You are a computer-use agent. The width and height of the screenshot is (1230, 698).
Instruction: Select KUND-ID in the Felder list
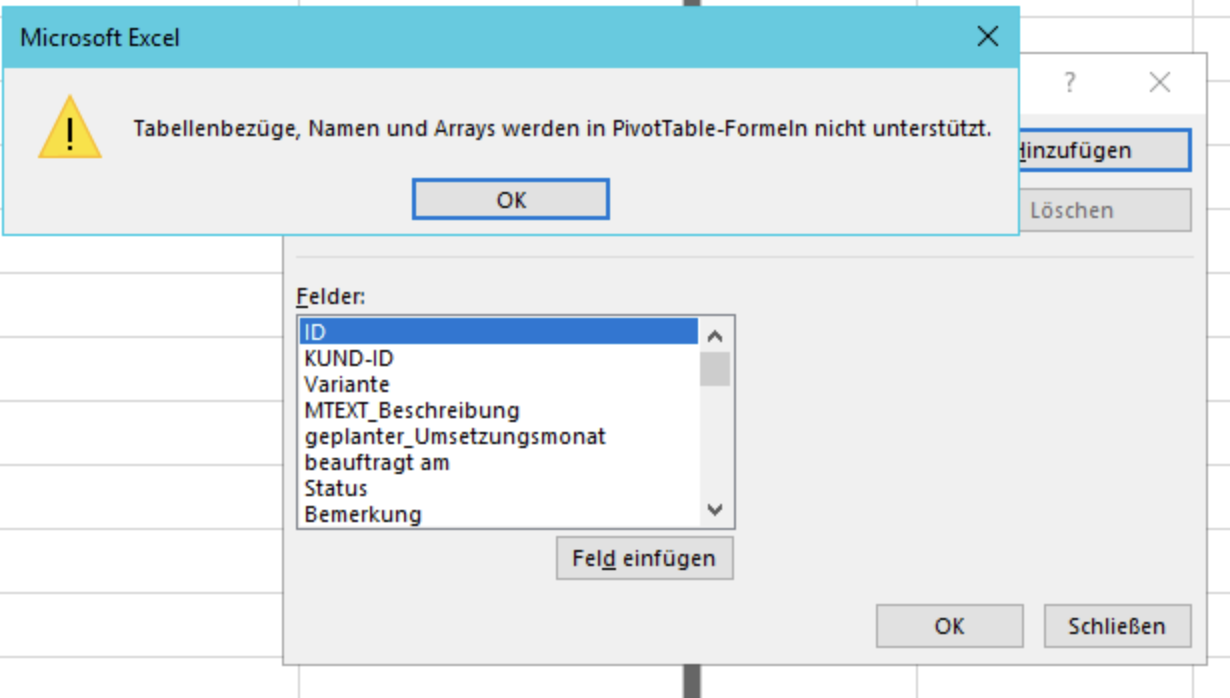pyautogui.click(x=498, y=358)
